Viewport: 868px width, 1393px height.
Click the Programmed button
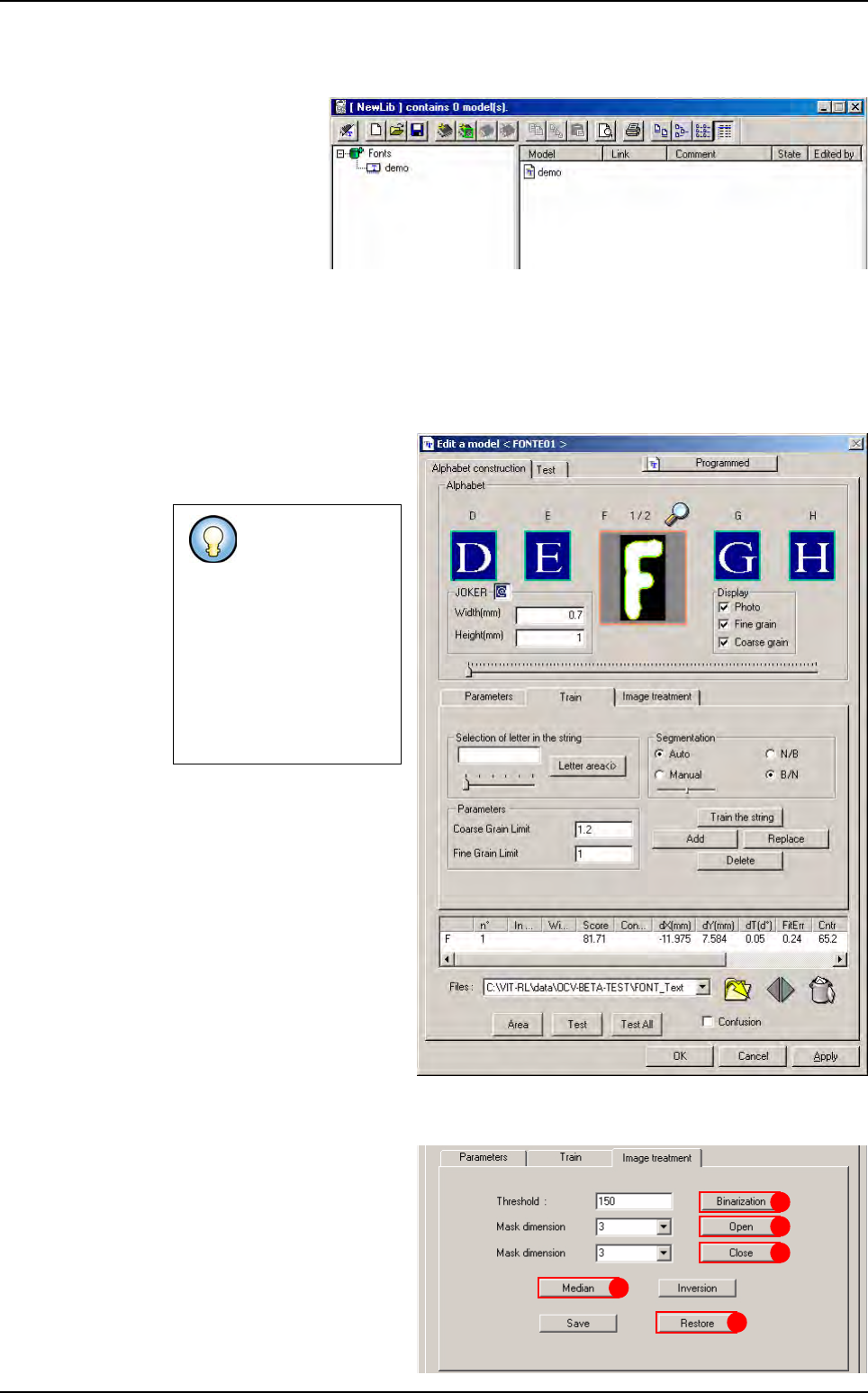coord(711,463)
